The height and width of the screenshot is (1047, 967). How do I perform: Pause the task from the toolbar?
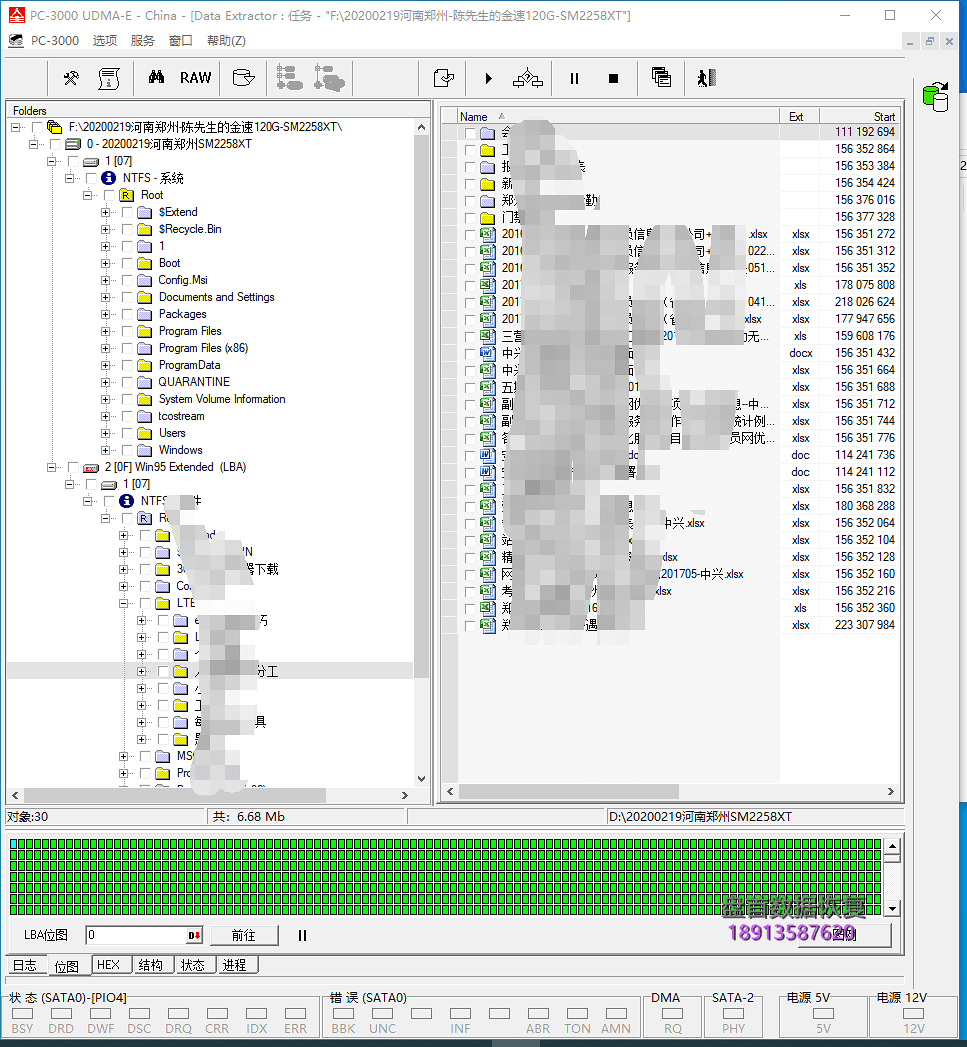[574, 79]
